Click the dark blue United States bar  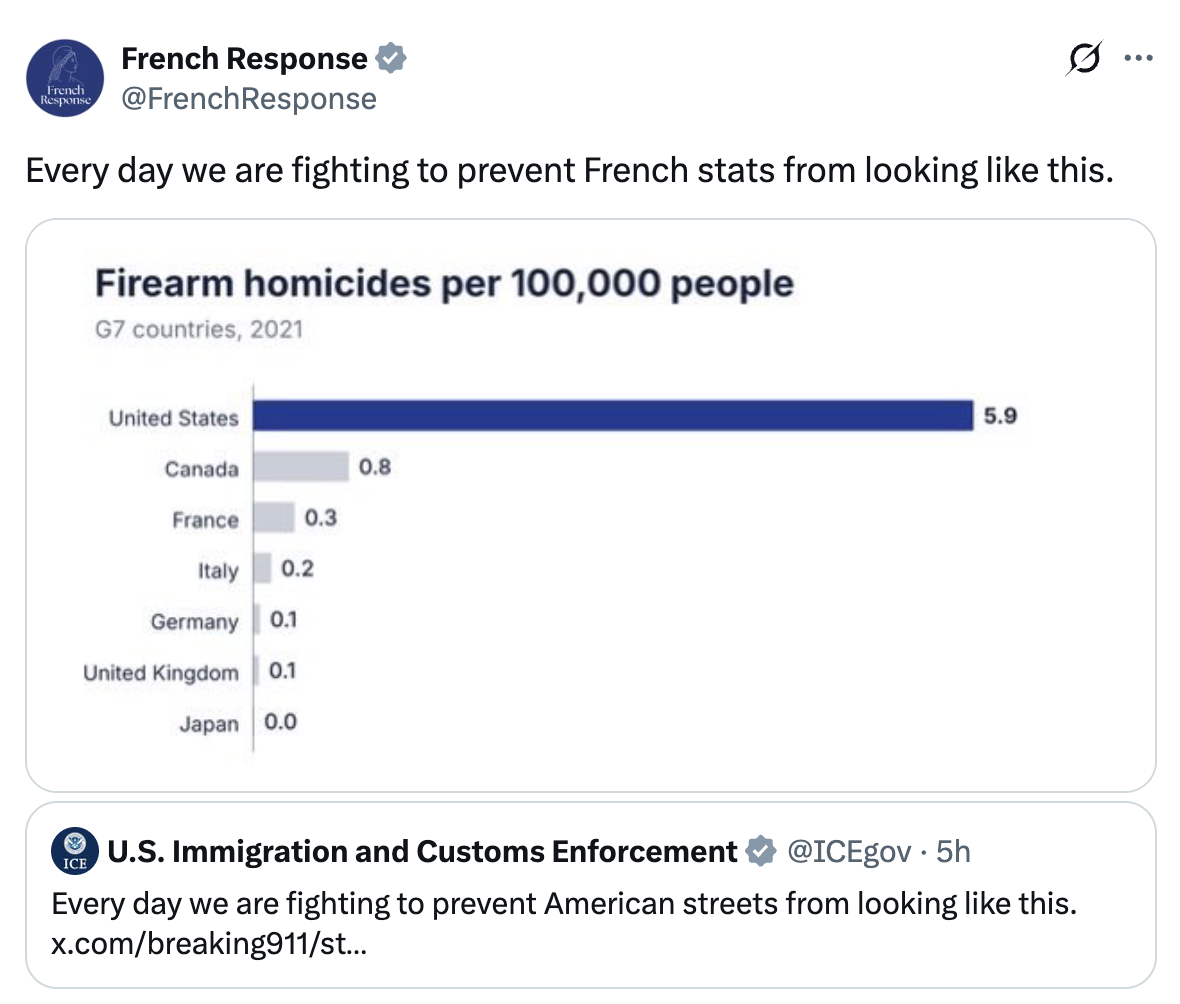(x=613, y=415)
